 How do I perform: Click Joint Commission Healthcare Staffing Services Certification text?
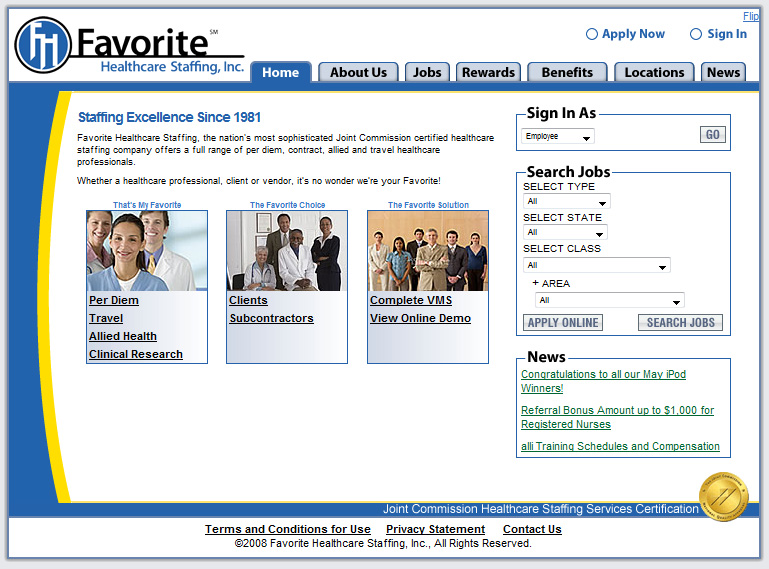pos(540,509)
